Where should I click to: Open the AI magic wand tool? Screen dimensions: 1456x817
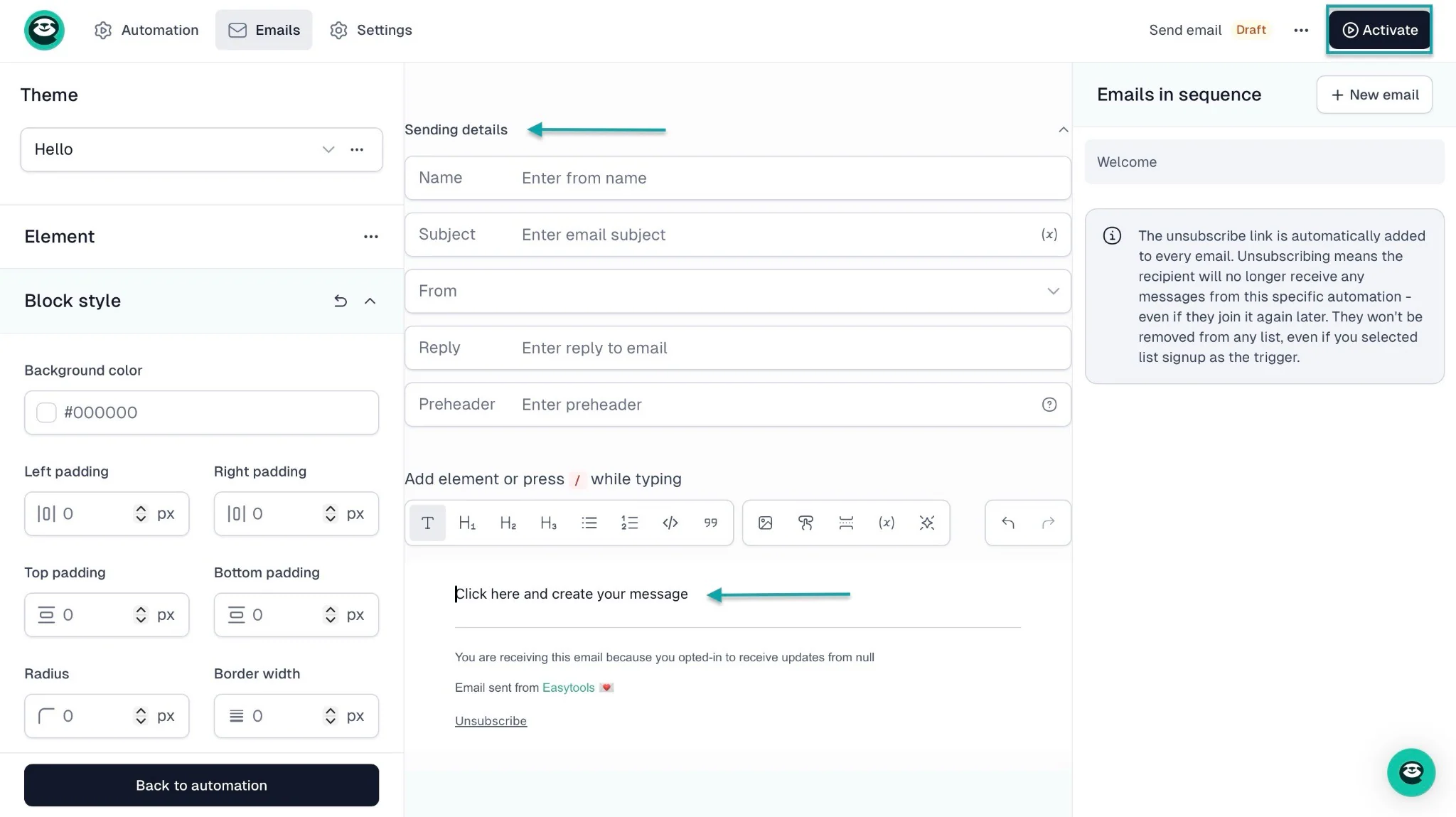[927, 523]
